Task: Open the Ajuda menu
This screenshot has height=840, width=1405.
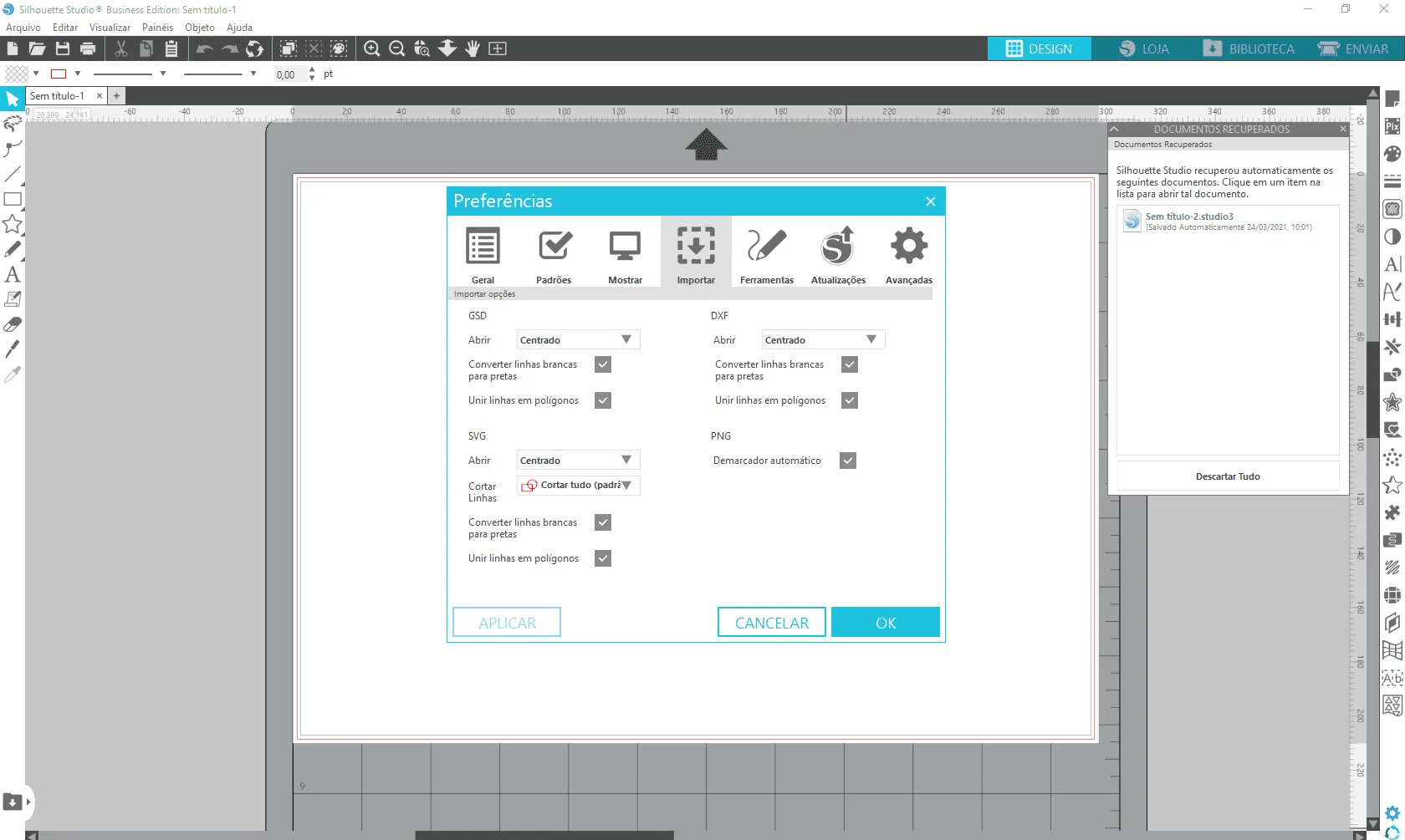Action: pyautogui.click(x=239, y=28)
